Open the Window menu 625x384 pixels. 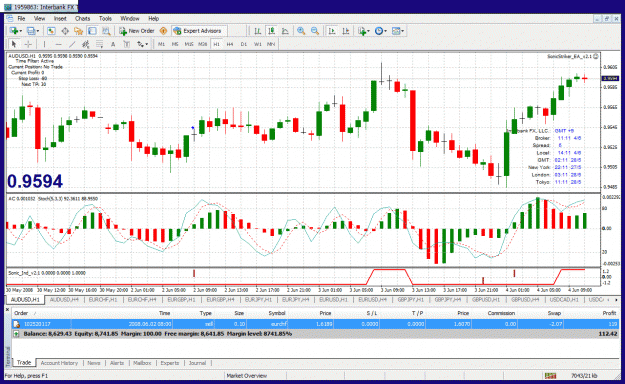[130, 18]
